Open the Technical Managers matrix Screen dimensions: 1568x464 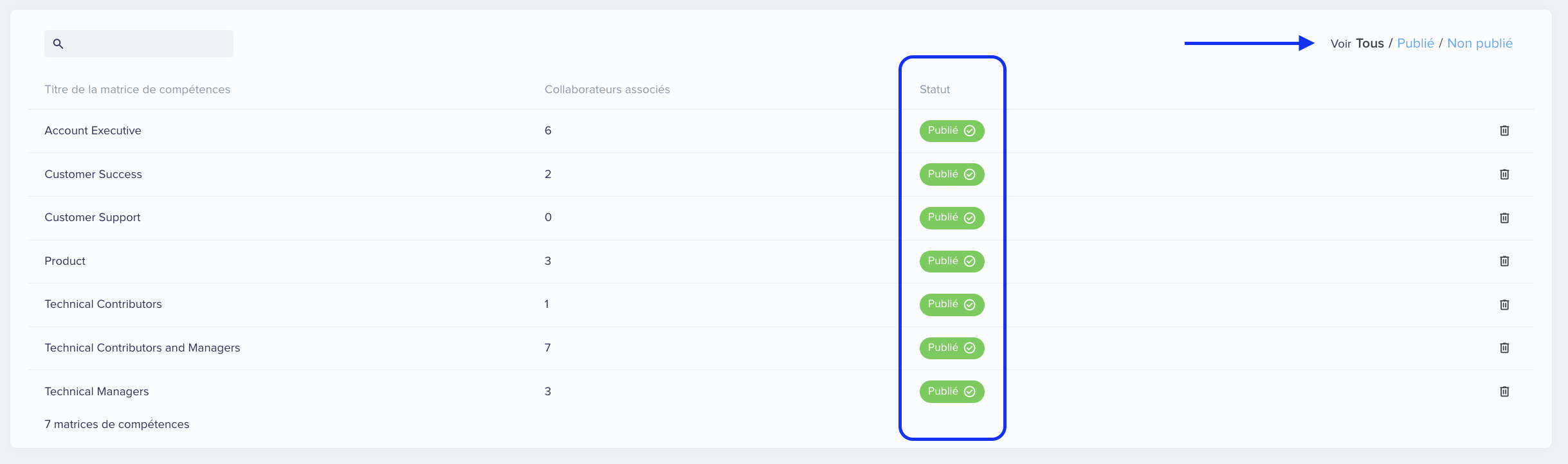(96, 391)
